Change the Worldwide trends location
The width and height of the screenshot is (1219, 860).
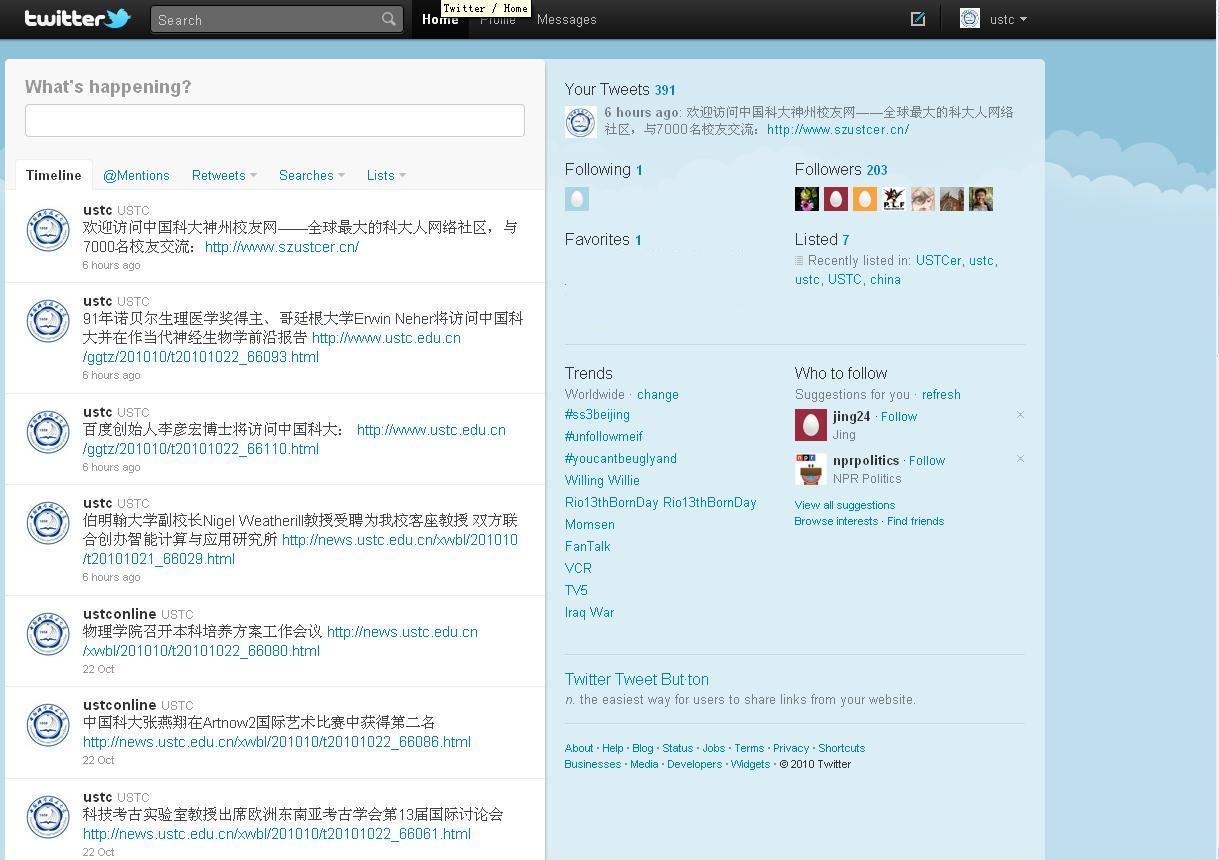[657, 395]
